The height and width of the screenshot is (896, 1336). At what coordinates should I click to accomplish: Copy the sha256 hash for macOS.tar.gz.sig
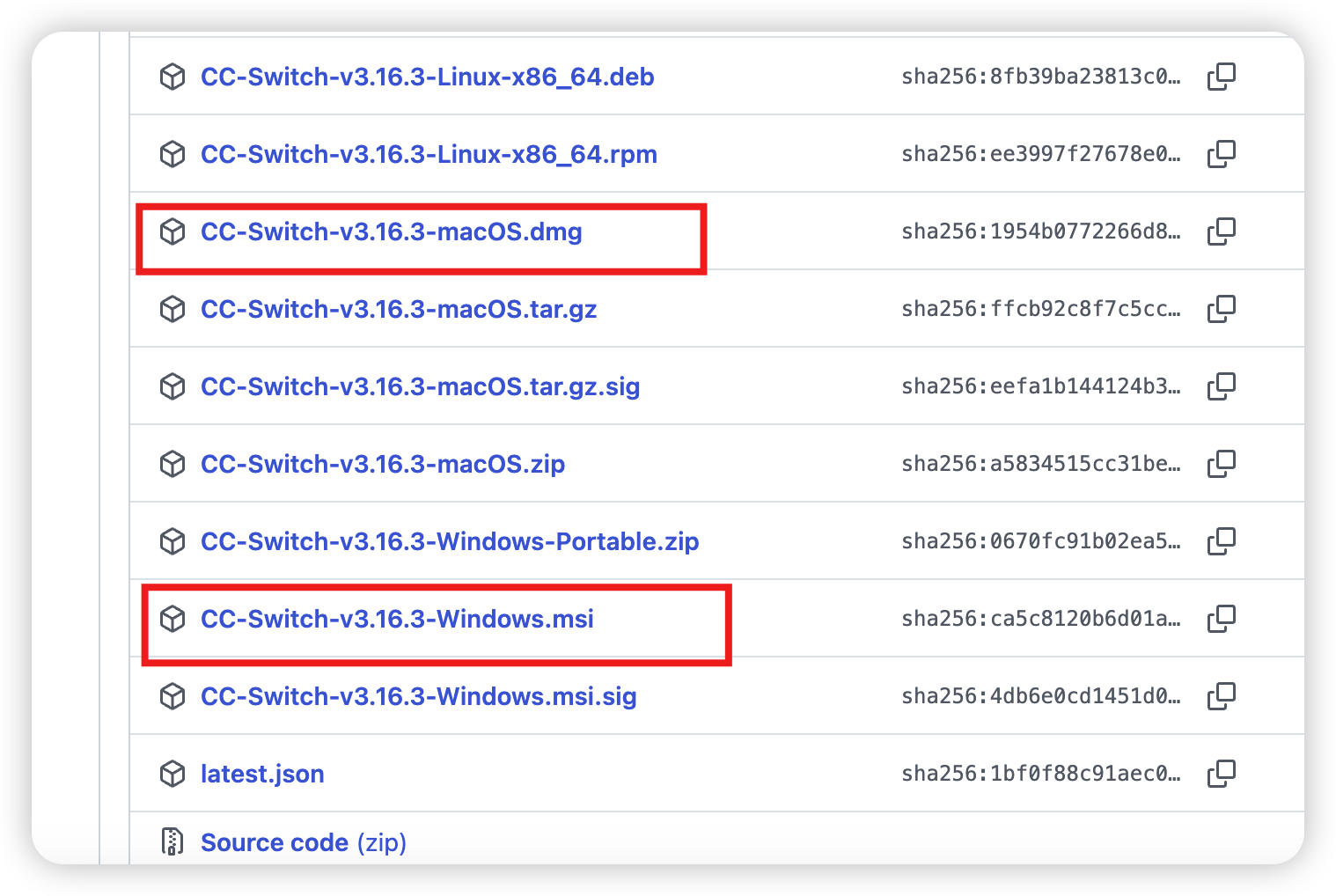point(1222,386)
